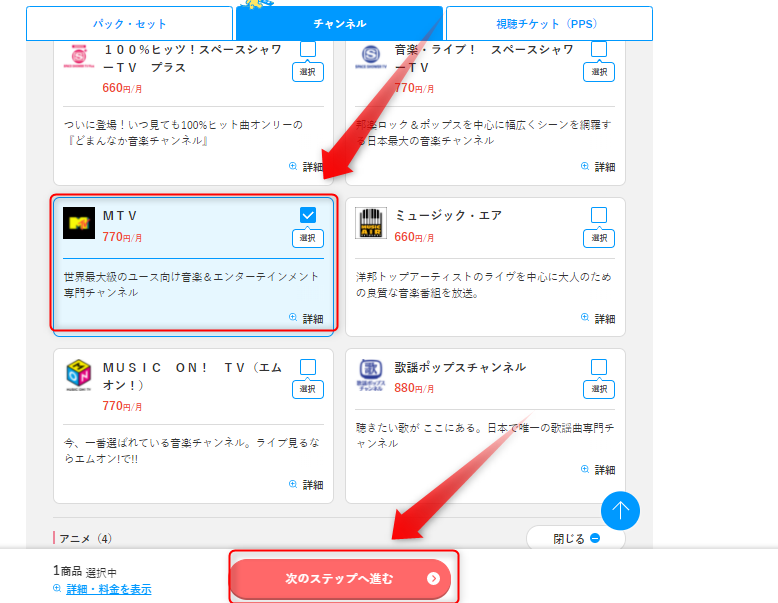Screen dimensions: 778x603
Task: Click the 選択 button for MUSIC ON! TV
Action: (308, 389)
